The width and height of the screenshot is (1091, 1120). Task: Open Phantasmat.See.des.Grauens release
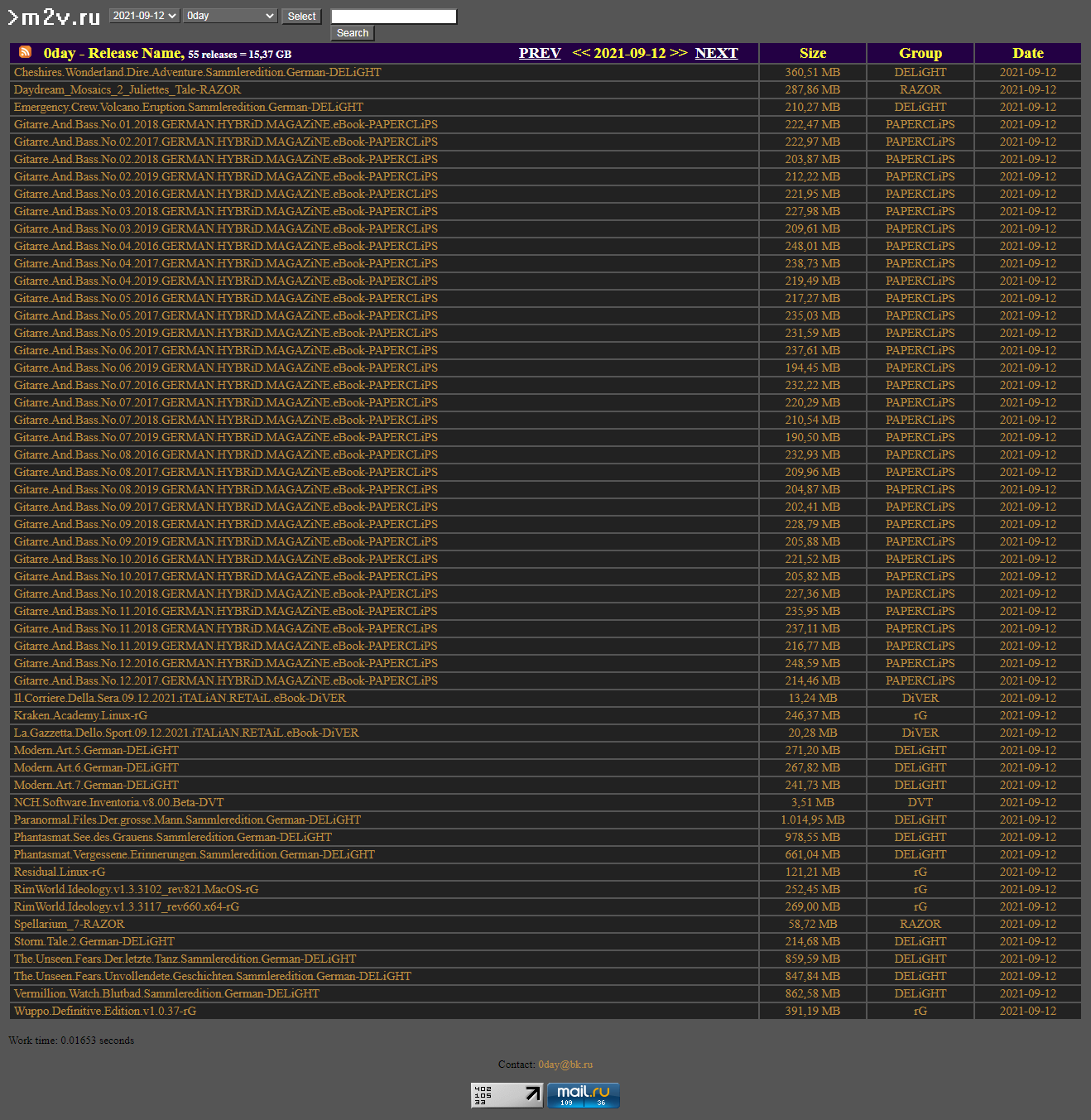point(172,837)
